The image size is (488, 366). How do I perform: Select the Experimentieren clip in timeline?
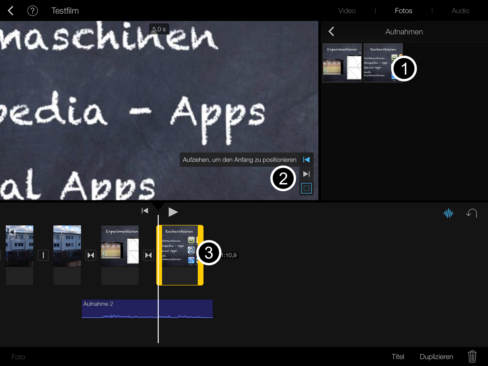(x=120, y=255)
